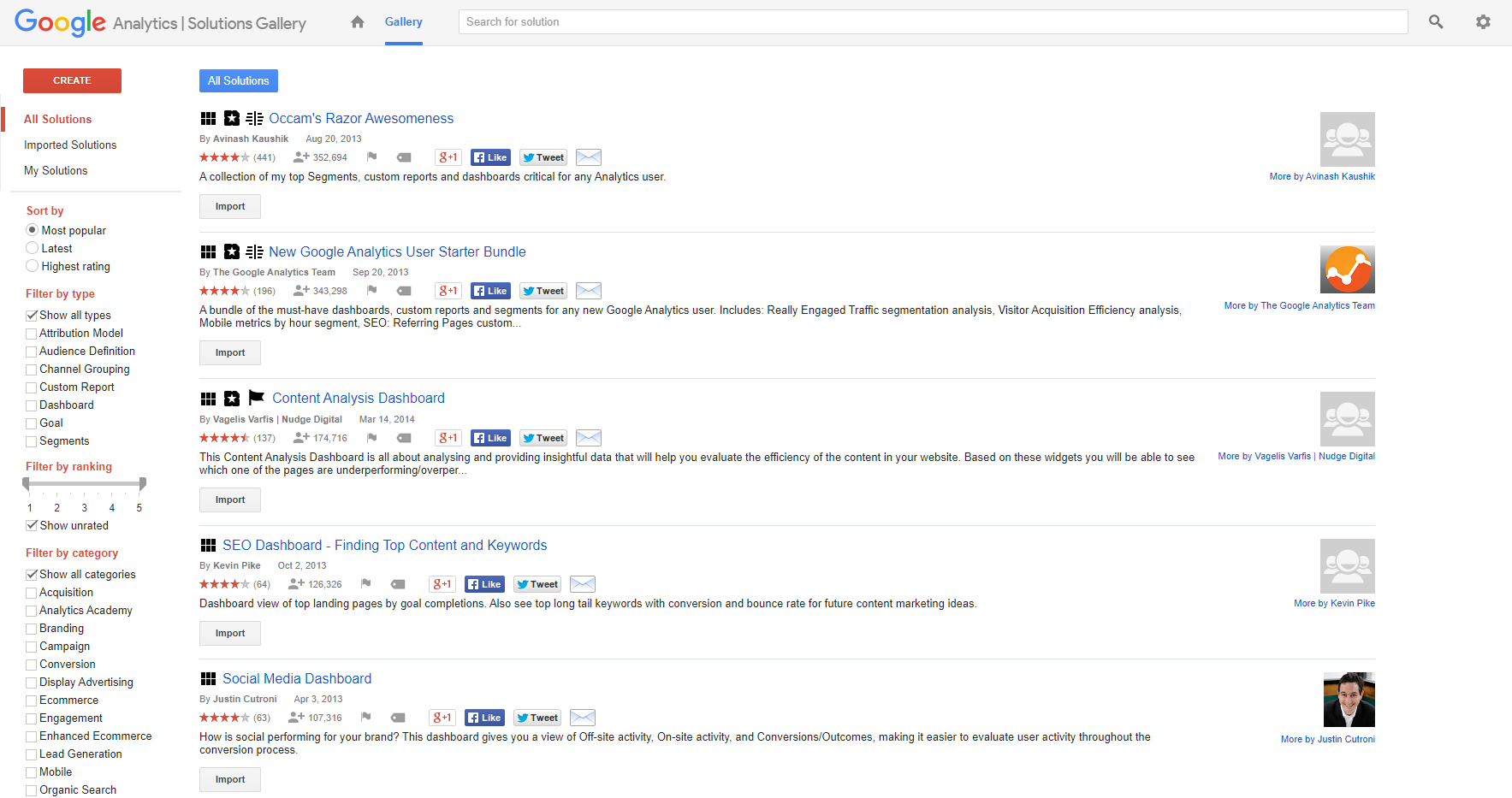Email the Content Analysis Dashboard solution
This screenshot has height=798, width=1512.
pyautogui.click(x=589, y=438)
